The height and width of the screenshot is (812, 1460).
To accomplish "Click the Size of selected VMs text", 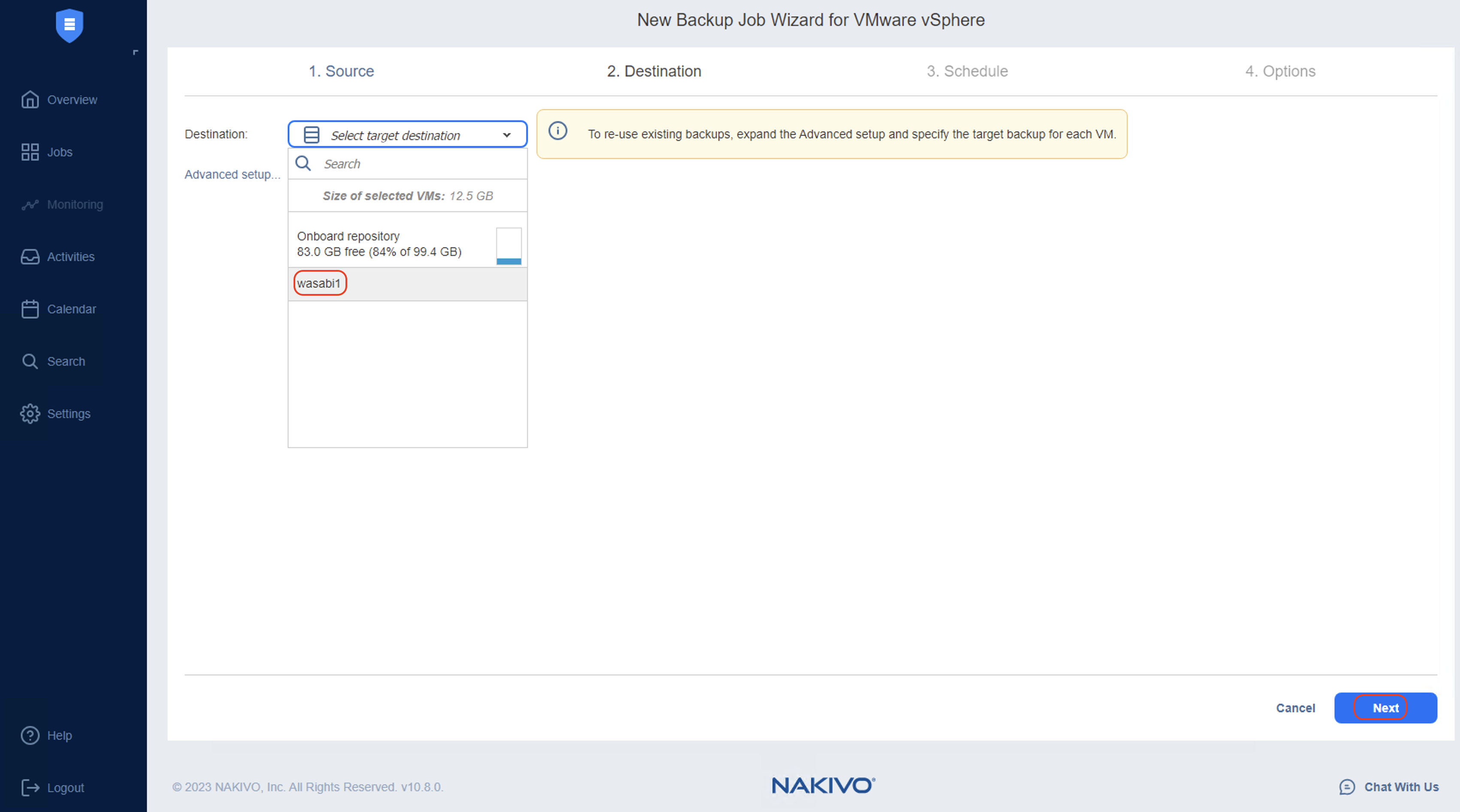I will [x=408, y=196].
